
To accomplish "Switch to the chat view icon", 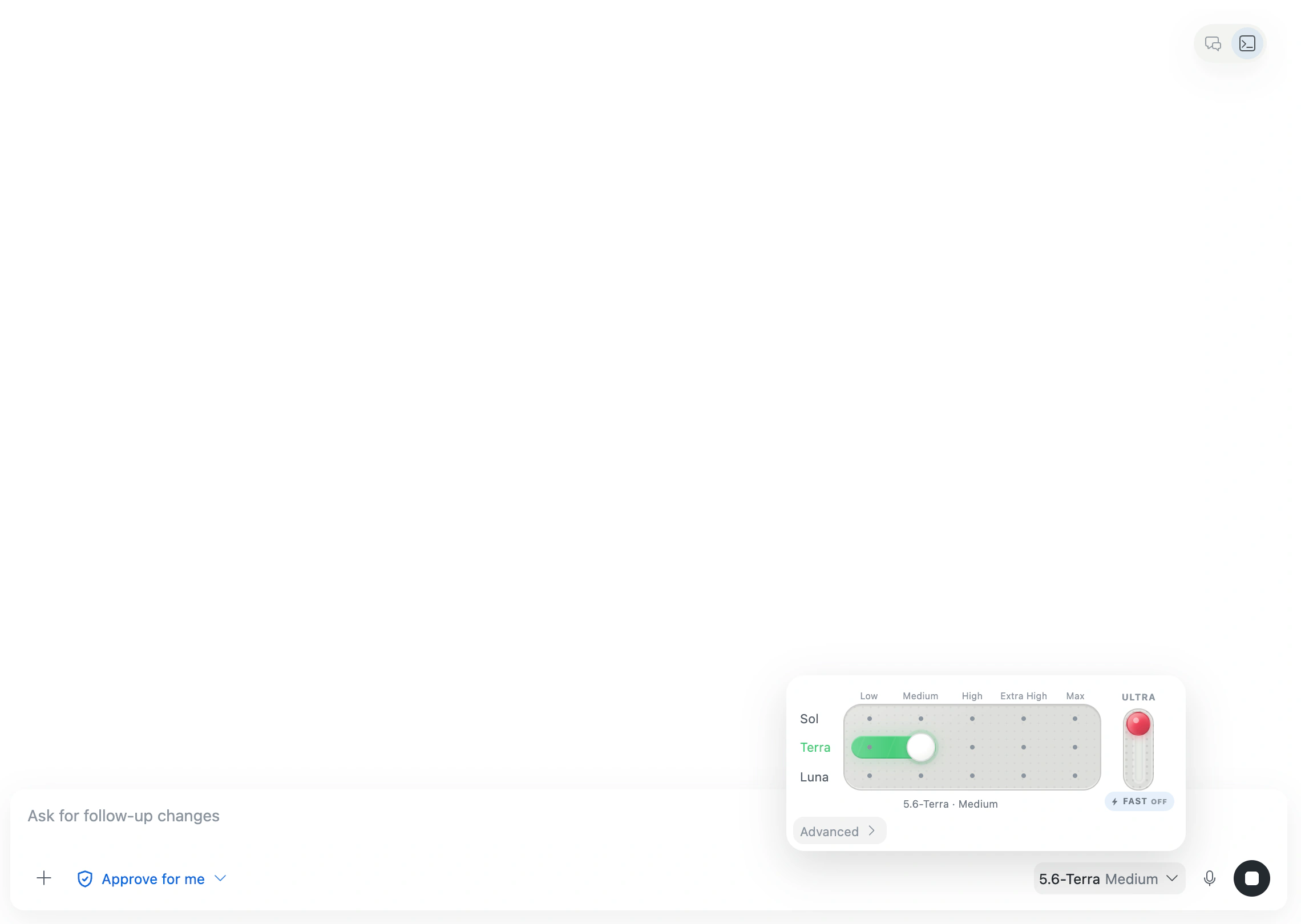I will [x=1213, y=43].
